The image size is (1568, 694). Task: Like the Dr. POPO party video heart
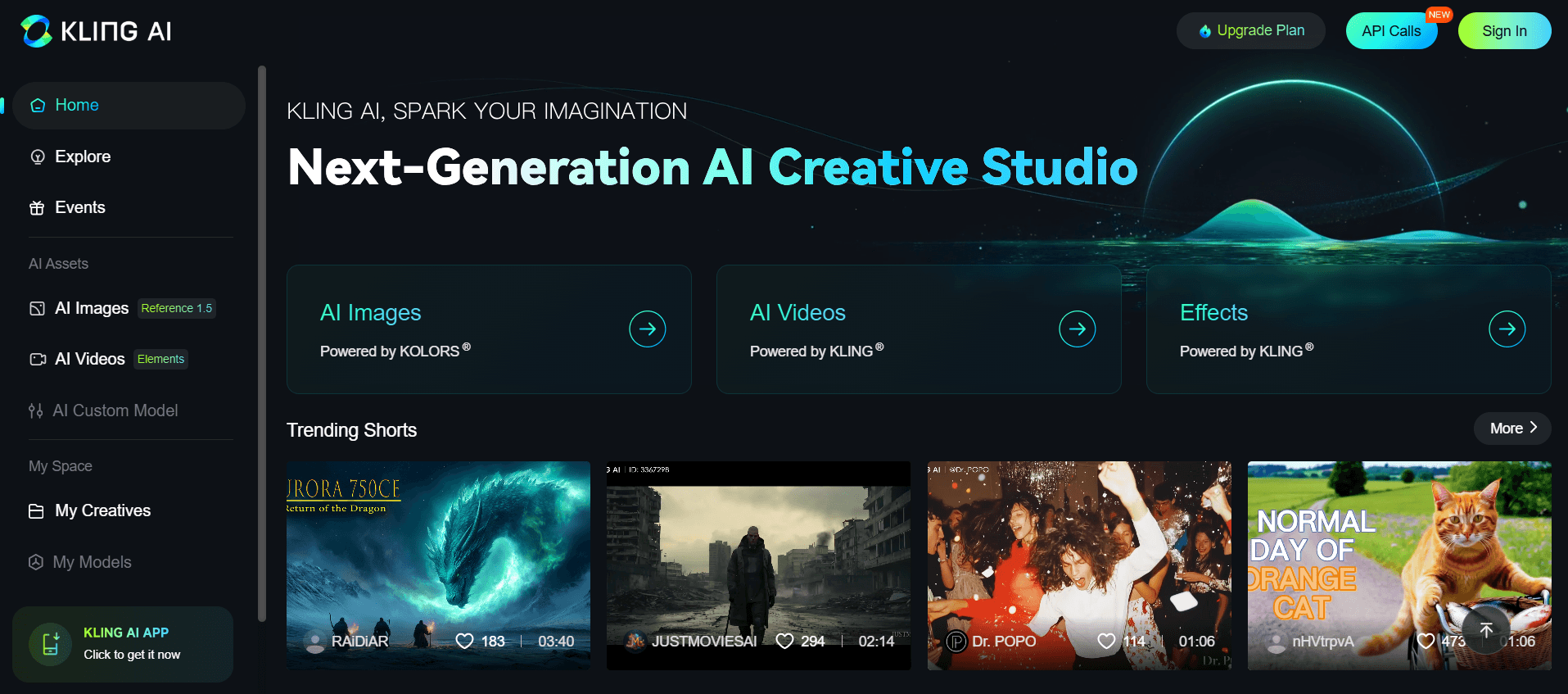tap(1106, 641)
